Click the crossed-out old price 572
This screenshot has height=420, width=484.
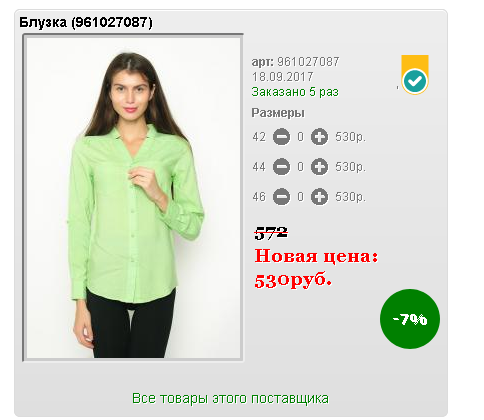271,233
